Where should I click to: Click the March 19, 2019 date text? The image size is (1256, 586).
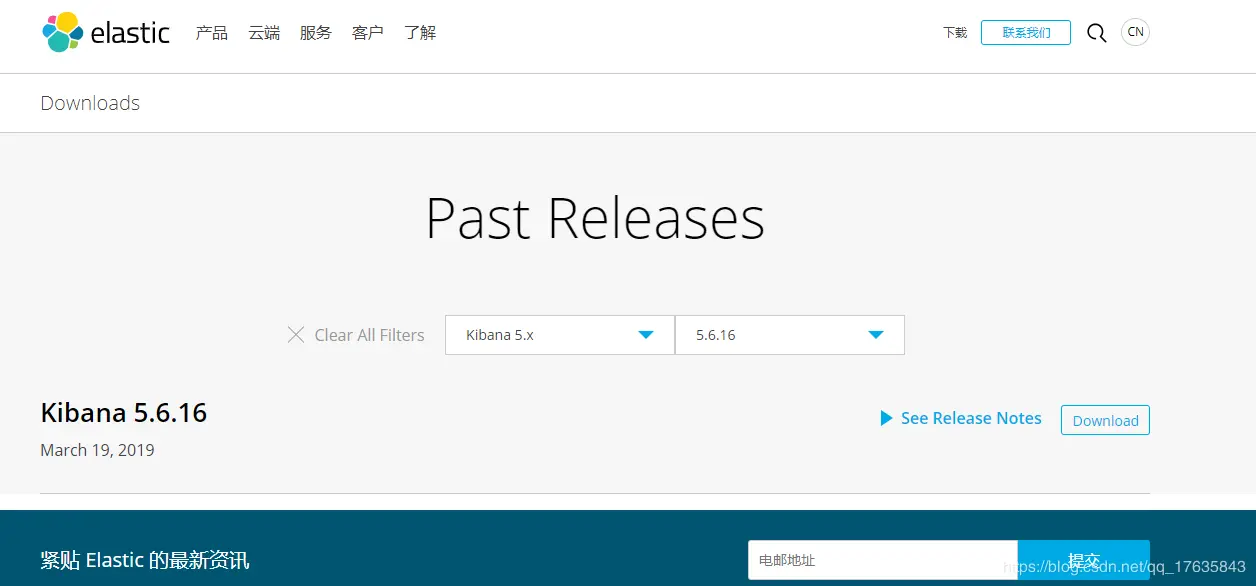[x=97, y=450]
